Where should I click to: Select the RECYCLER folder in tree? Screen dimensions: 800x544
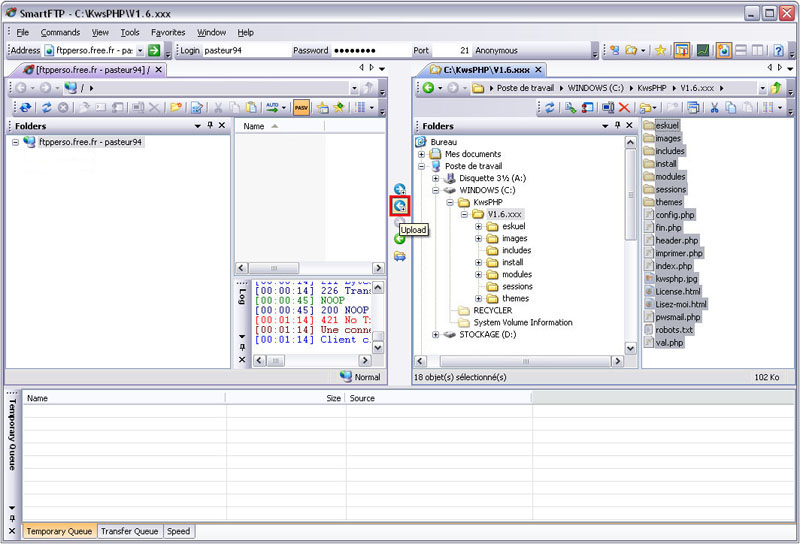coord(492,311)
